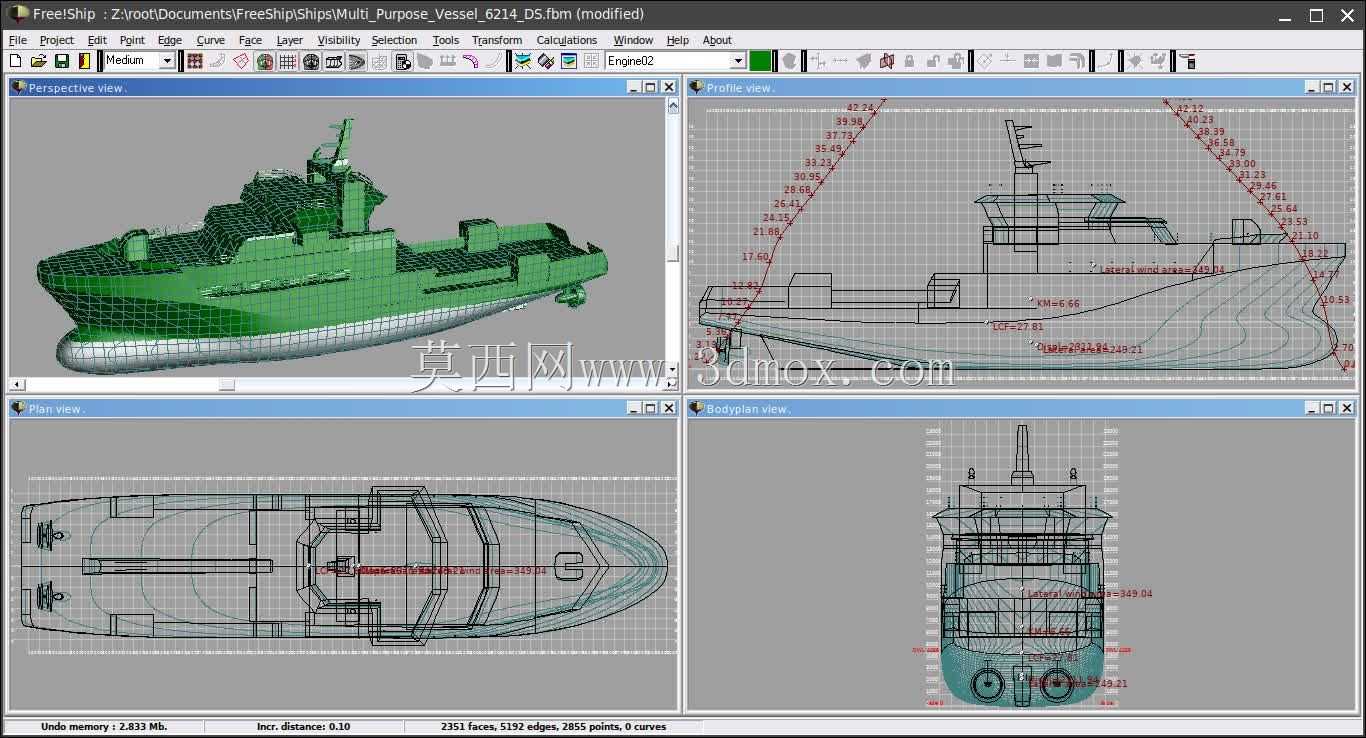Click greyed hull icon right of calculator
The height and width of the screenshot is (738, 1366).
click(x=425, y=61)
